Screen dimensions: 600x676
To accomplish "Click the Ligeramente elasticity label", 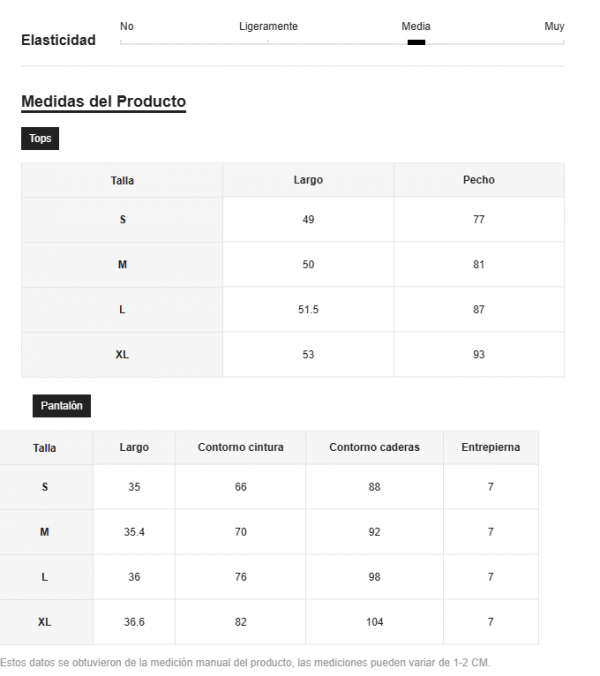I will click(x=268, y=26).
